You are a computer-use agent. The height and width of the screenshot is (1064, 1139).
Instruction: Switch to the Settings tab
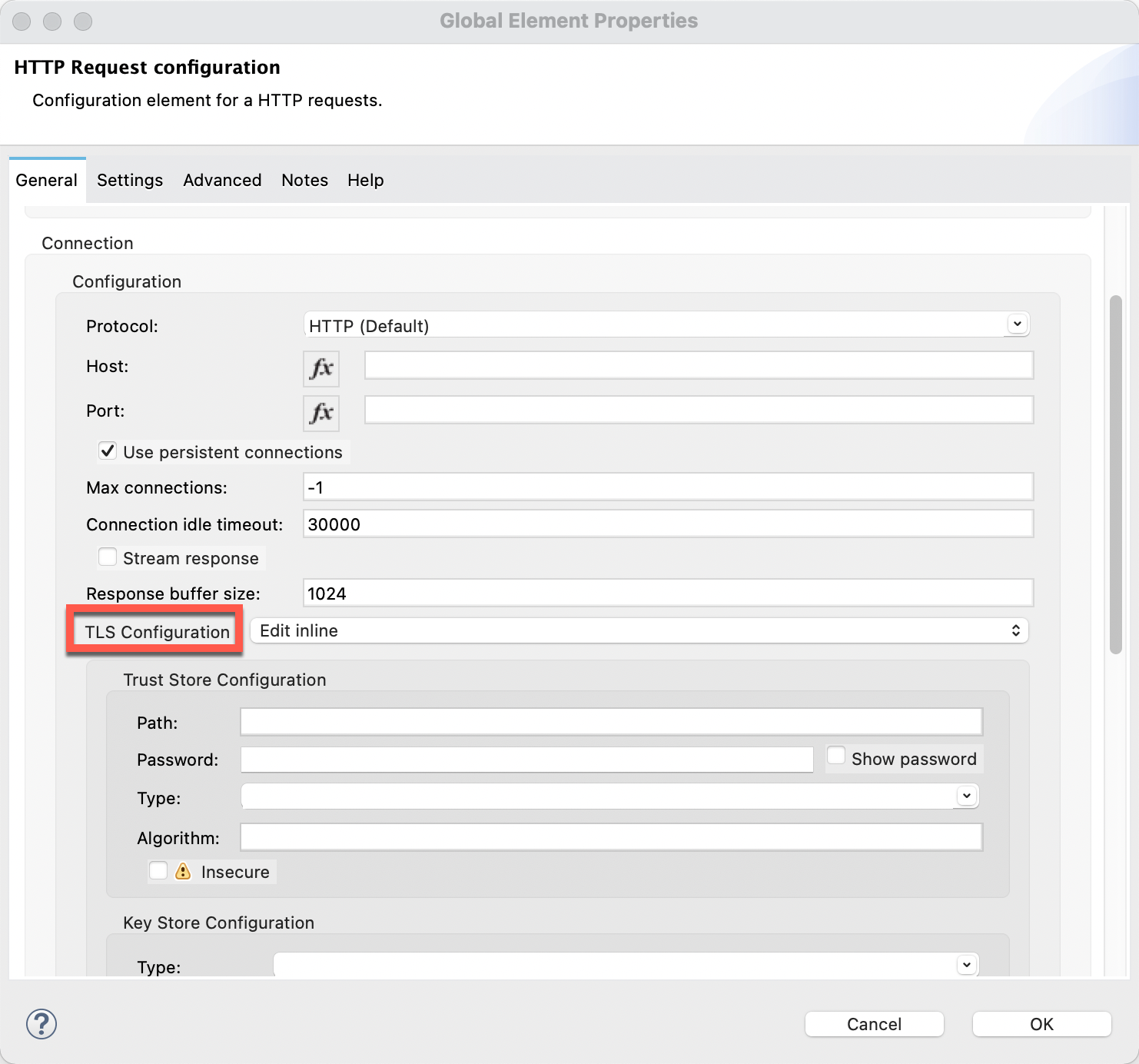click(130, 180)
